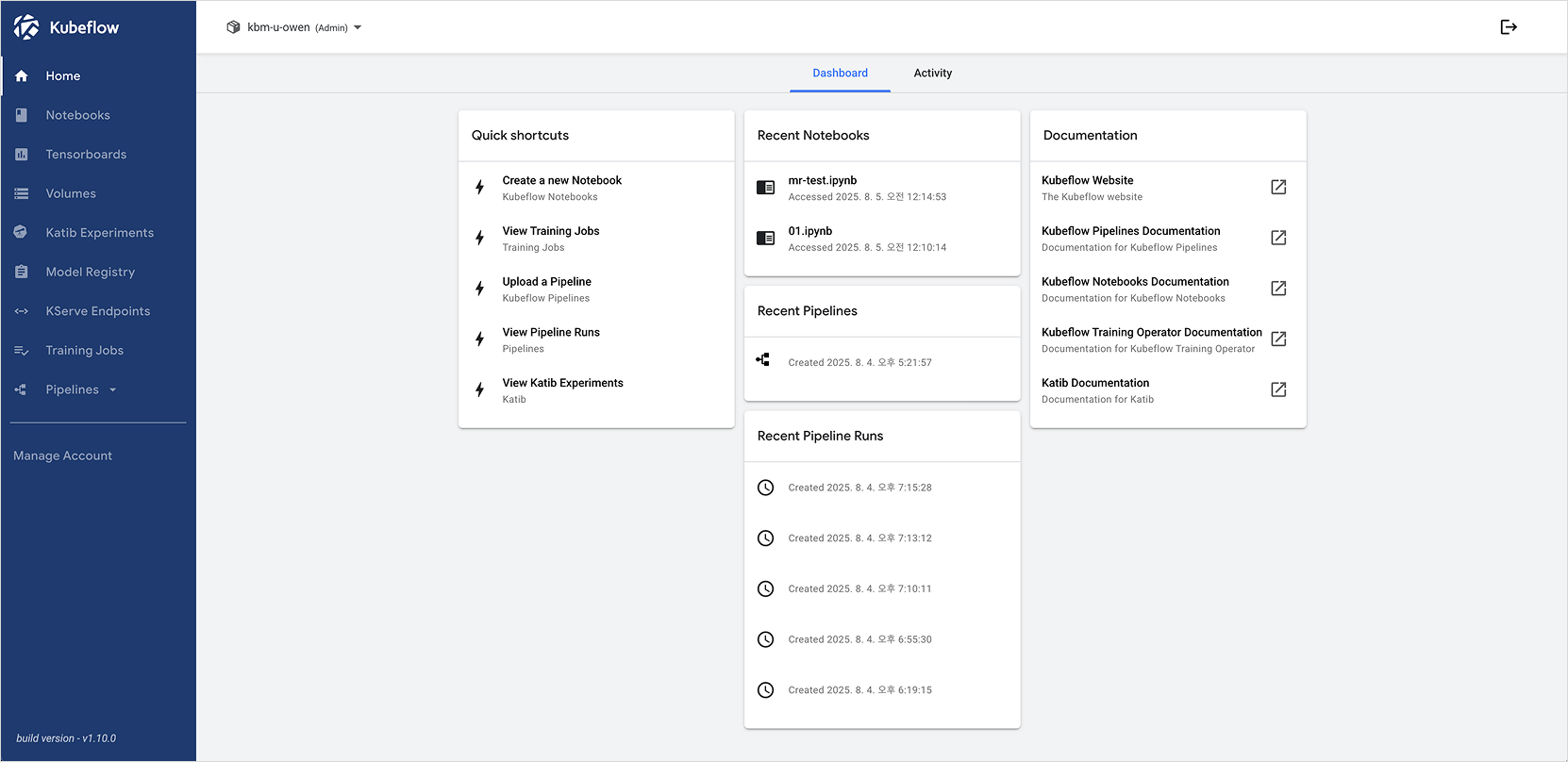Click the namespace cube icon

(233, 27)
